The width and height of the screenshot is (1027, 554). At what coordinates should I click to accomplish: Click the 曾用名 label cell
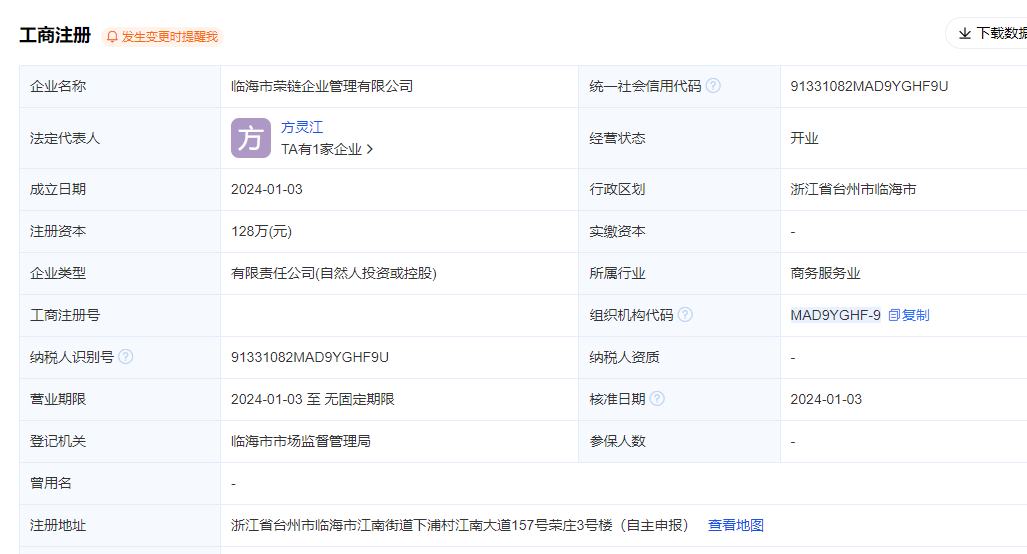click(120, 483)
